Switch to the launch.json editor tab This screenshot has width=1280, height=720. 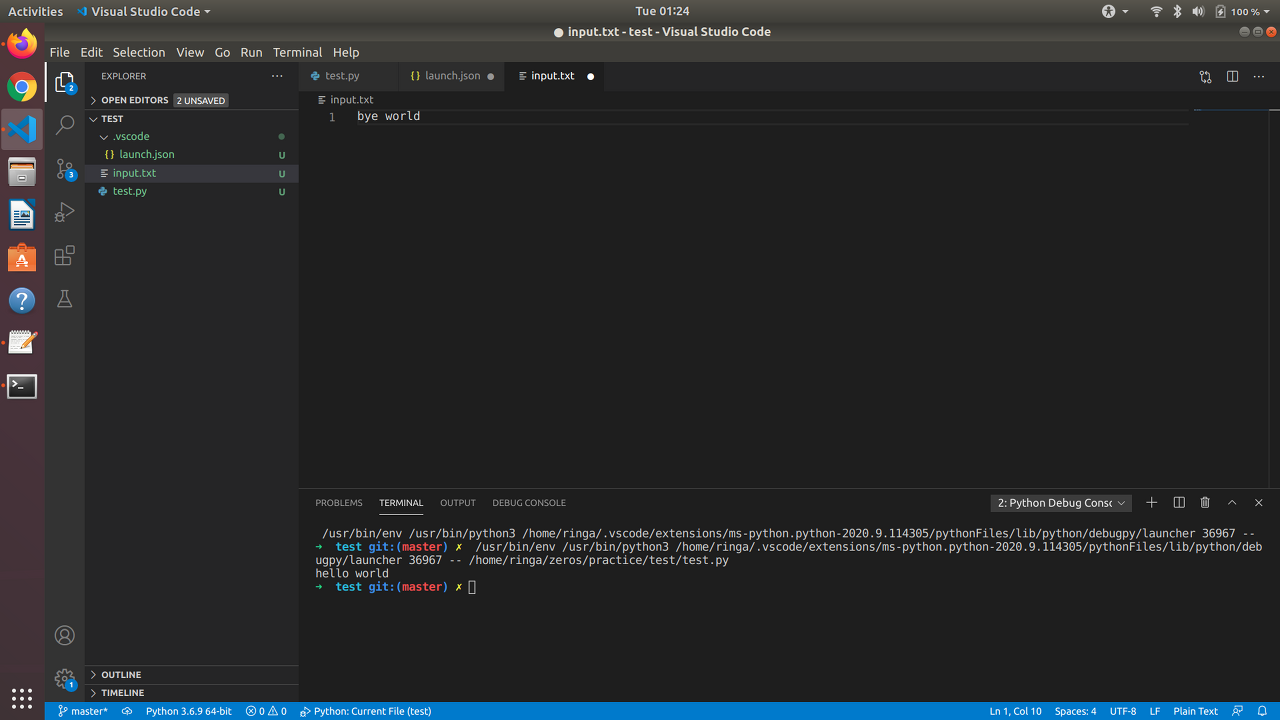[452, 76]
